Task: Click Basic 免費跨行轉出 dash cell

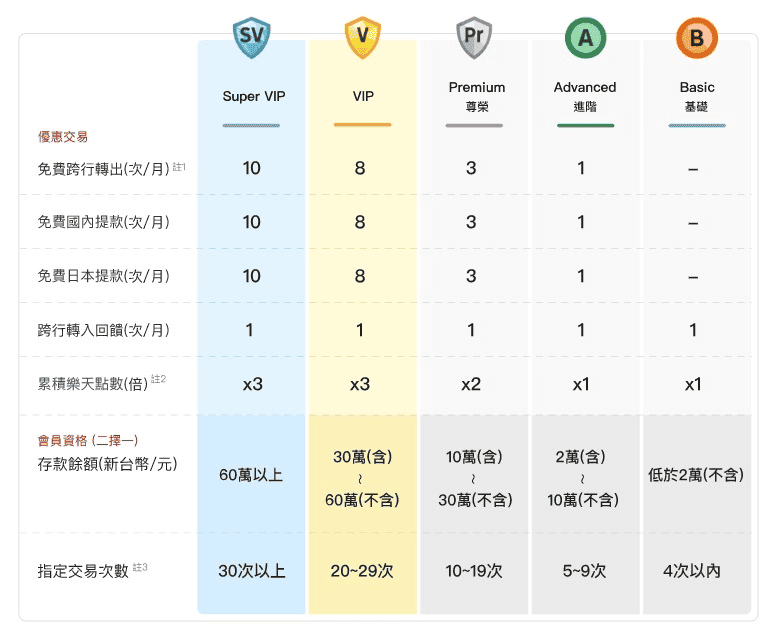Action: 693,170
